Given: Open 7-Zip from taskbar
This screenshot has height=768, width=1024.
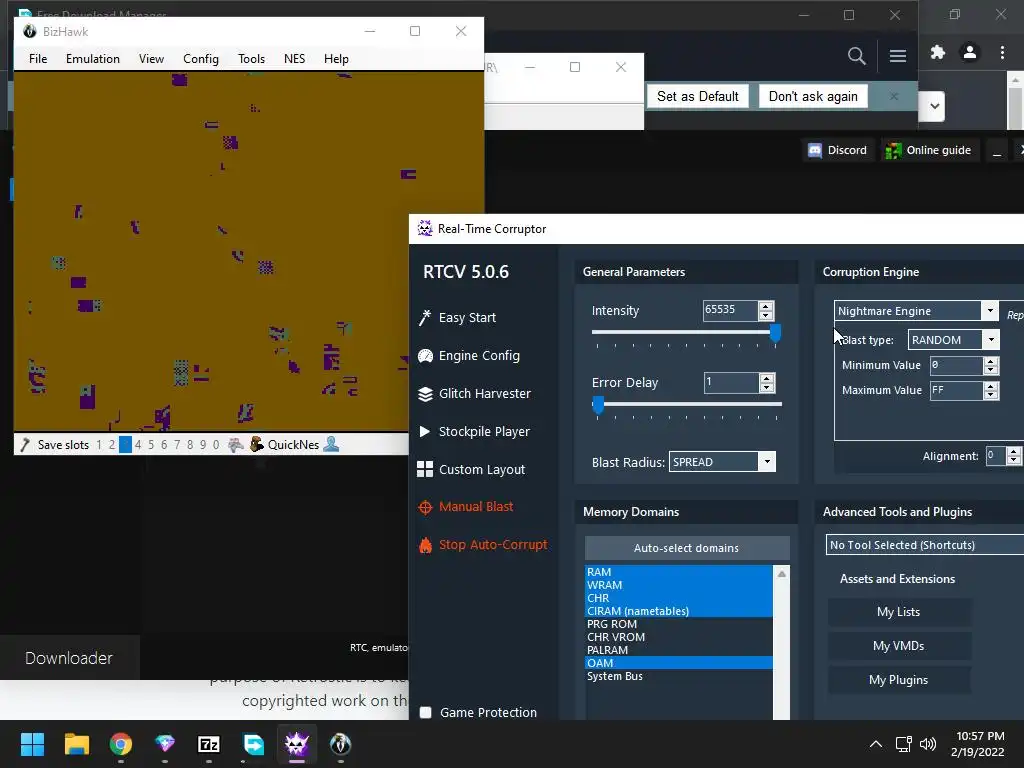Looking at the screenshot, I should pyautogui.click(x=208, y=744).
